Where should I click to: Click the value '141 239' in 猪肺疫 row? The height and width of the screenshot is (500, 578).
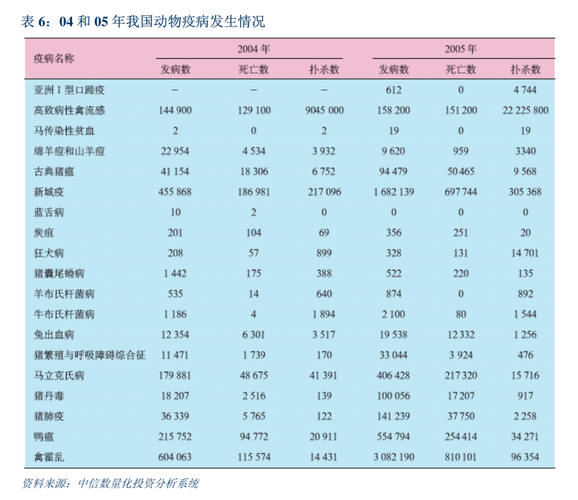pyautogui.click(x=394, y=416)
